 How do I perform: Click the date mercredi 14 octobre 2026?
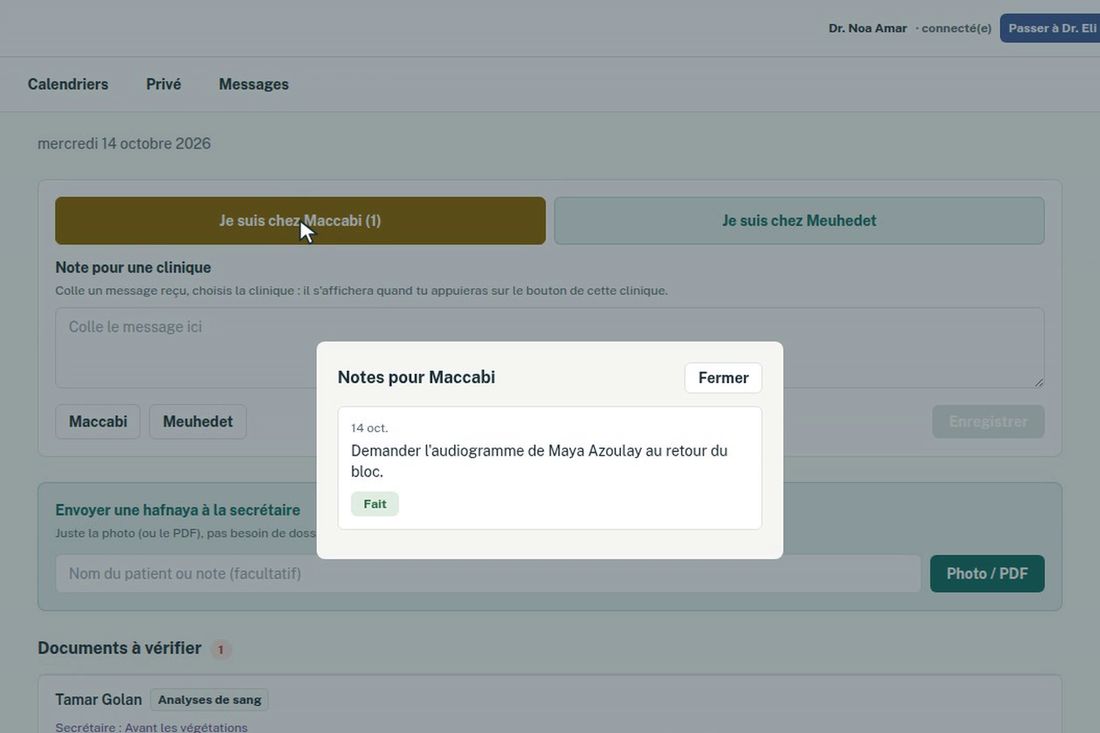point(124,143)
